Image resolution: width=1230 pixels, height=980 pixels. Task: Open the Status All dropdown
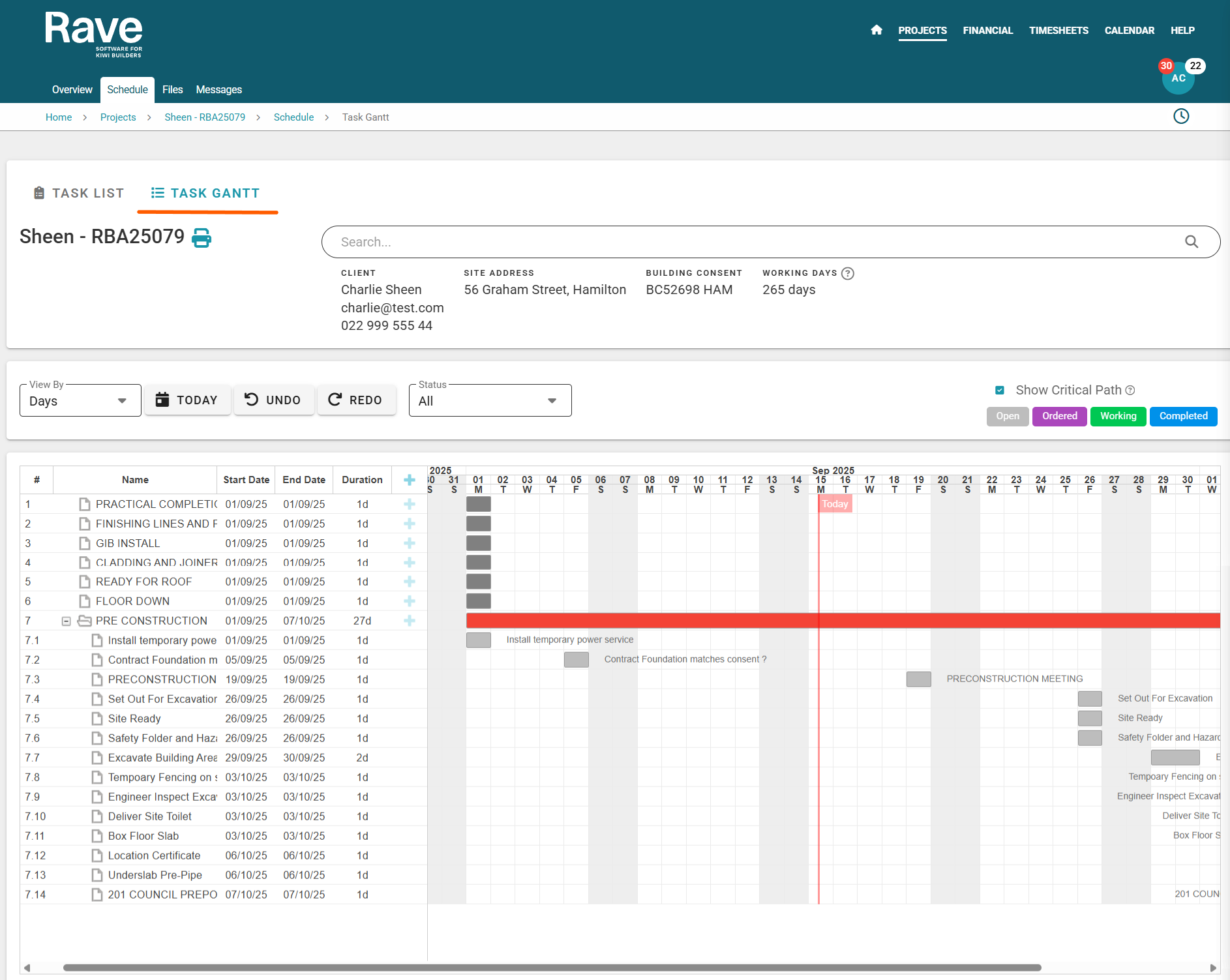pos(490,400)
